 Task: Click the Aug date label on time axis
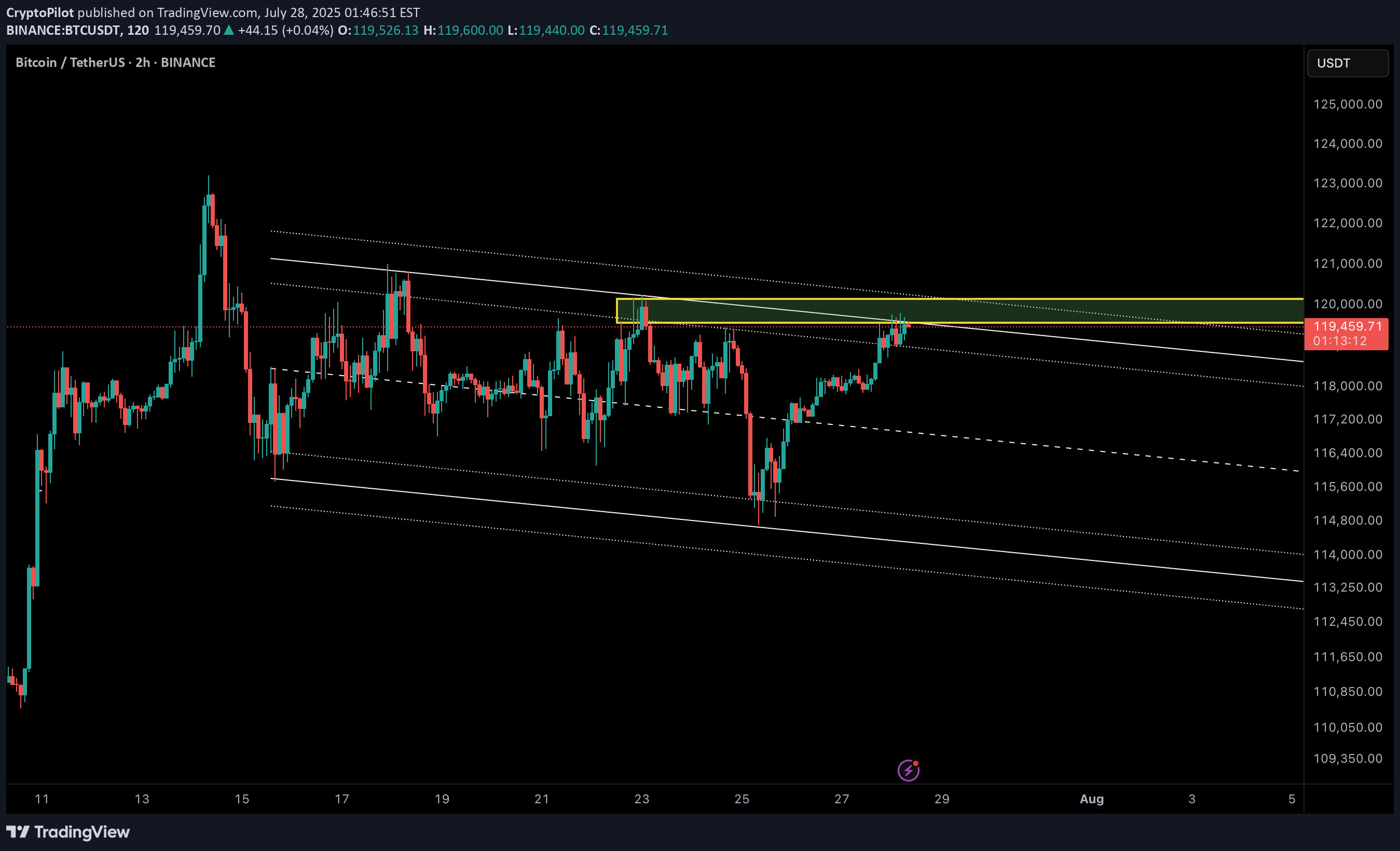pos(1091,799)
